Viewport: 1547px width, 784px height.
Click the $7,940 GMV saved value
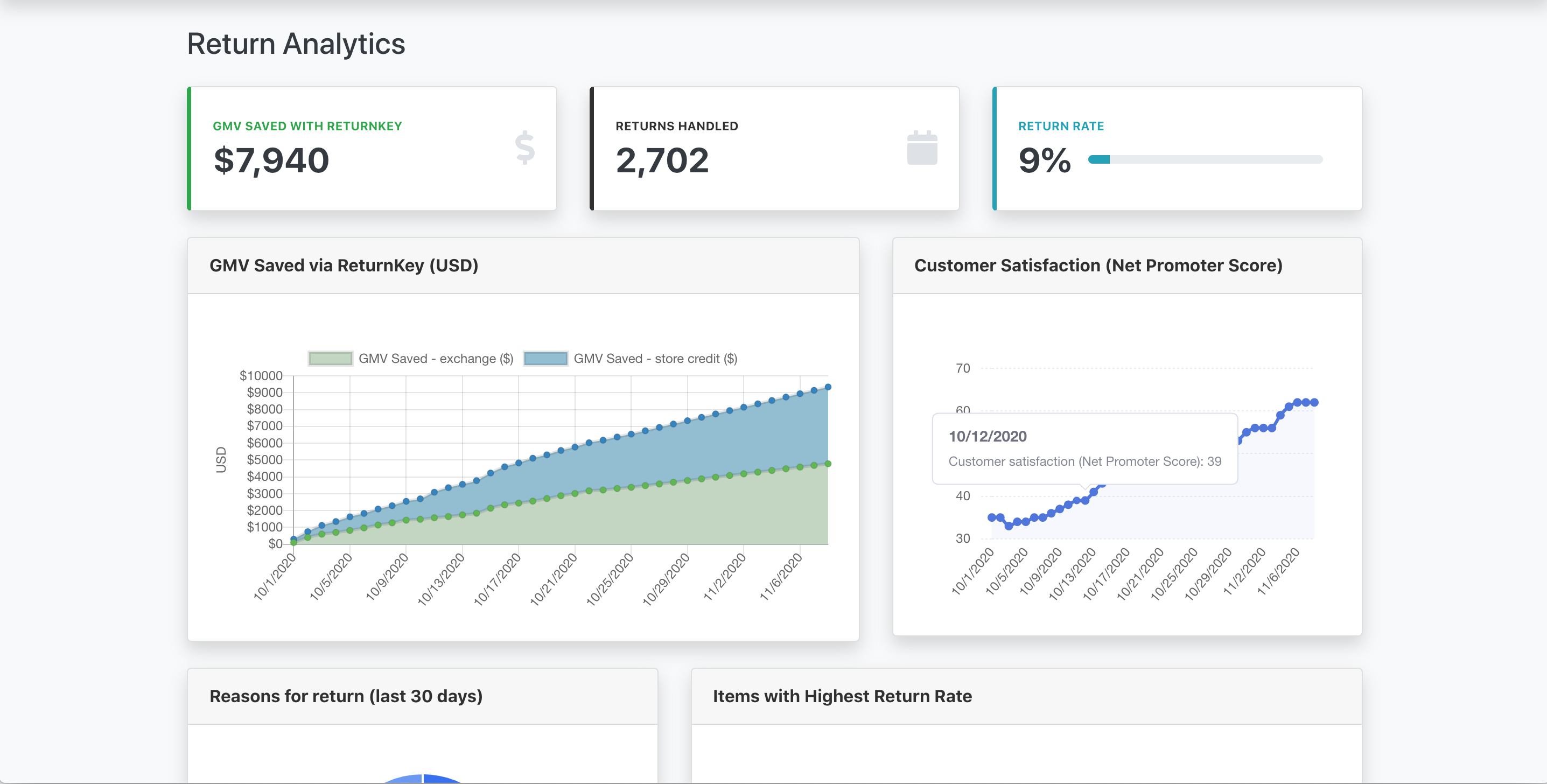click(271, 160)
